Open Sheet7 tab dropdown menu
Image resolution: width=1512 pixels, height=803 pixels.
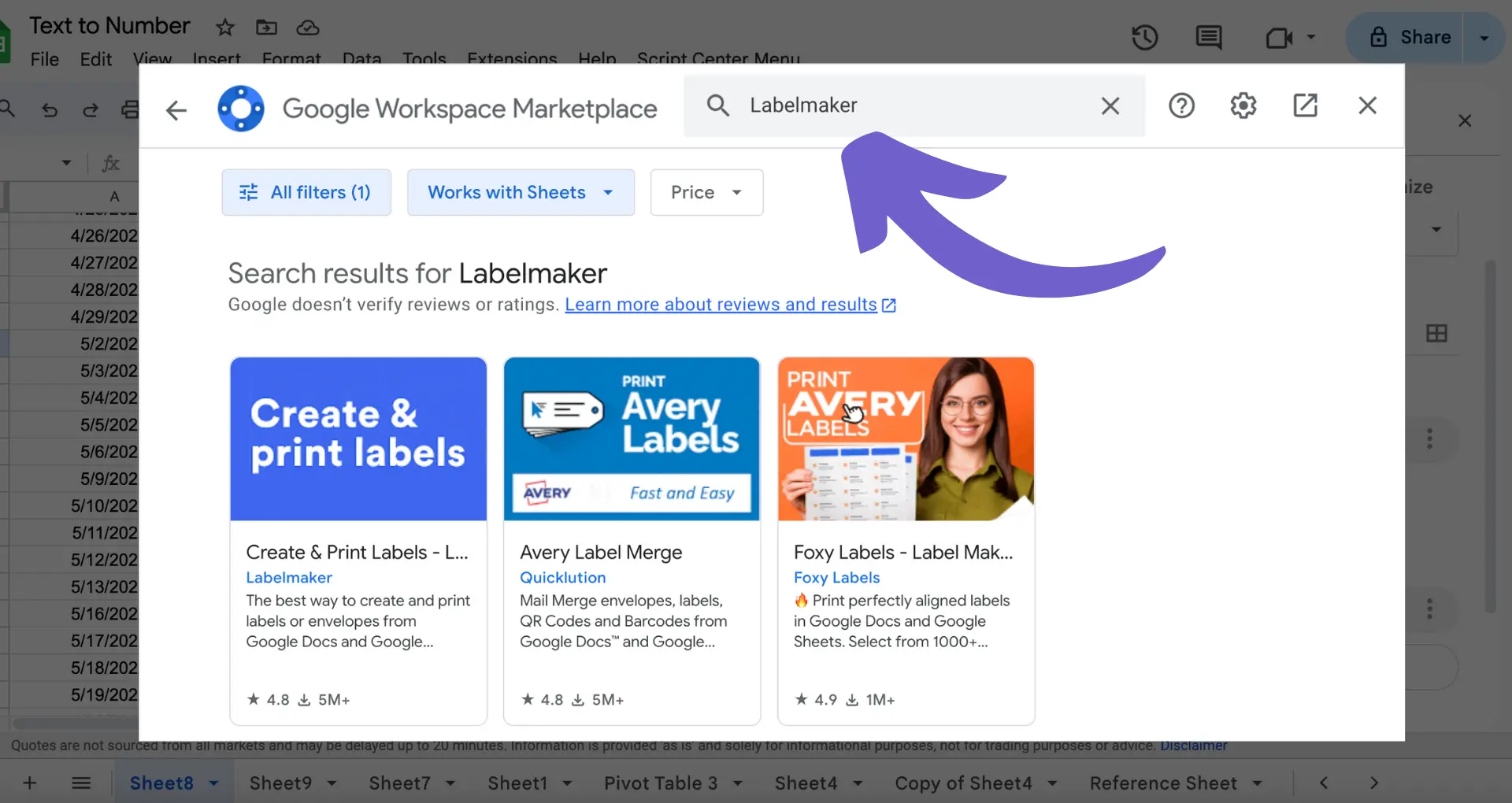pyautogui.click(x=450, y=783)
